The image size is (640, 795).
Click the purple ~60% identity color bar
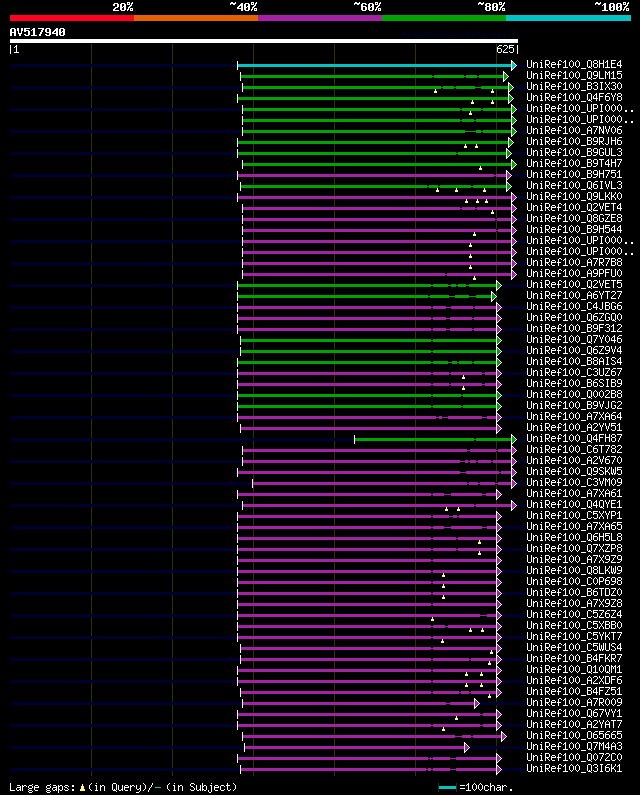point(320,18)
